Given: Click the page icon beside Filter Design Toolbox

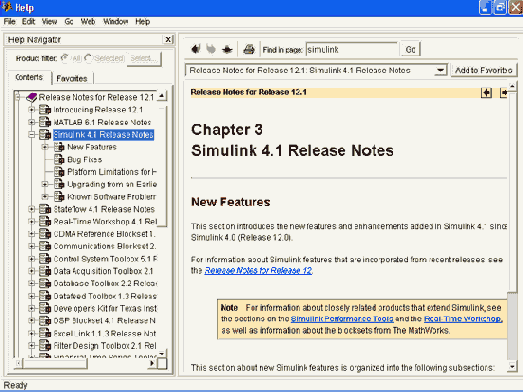Looking at the screenshot, I should tap(45, 345).
